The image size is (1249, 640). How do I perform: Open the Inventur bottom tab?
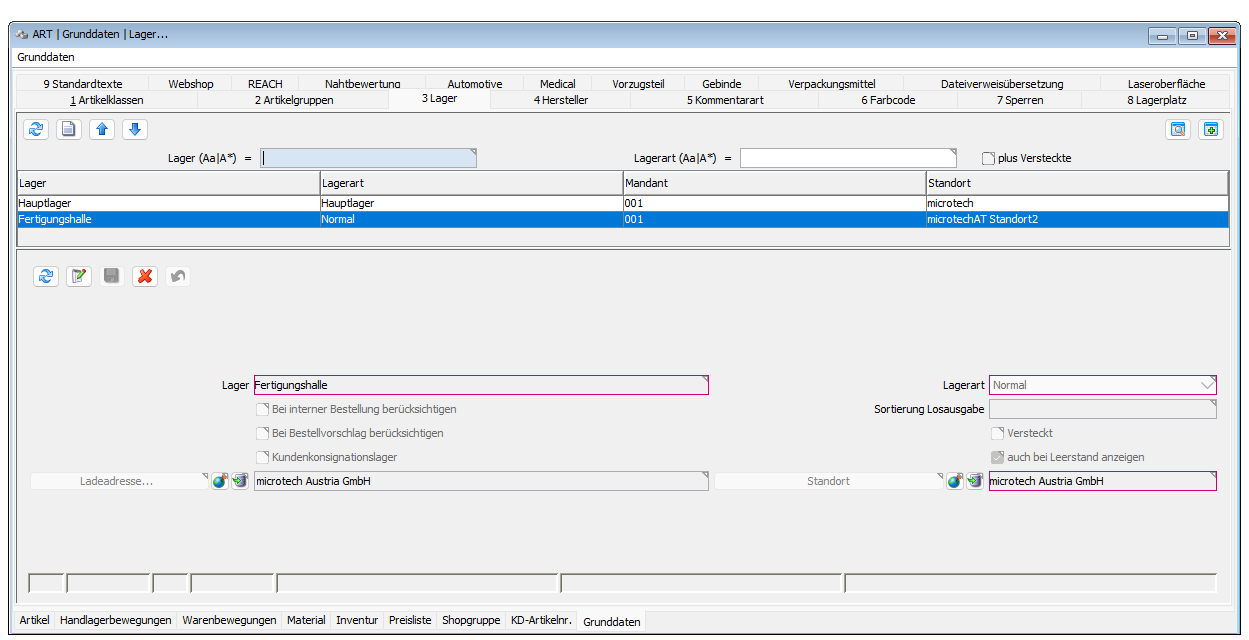[x=357, y=620]
